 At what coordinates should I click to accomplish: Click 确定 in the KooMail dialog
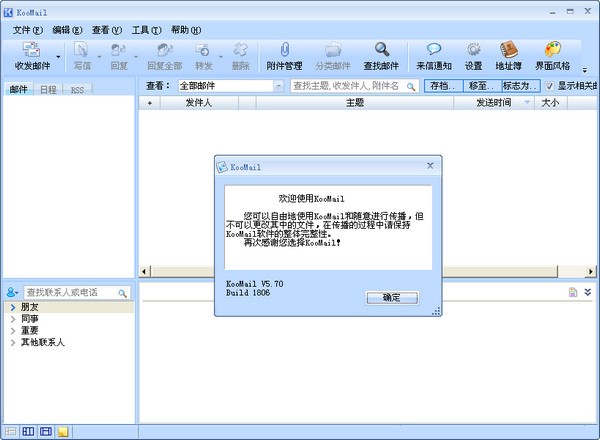click(x=392, y=298)
